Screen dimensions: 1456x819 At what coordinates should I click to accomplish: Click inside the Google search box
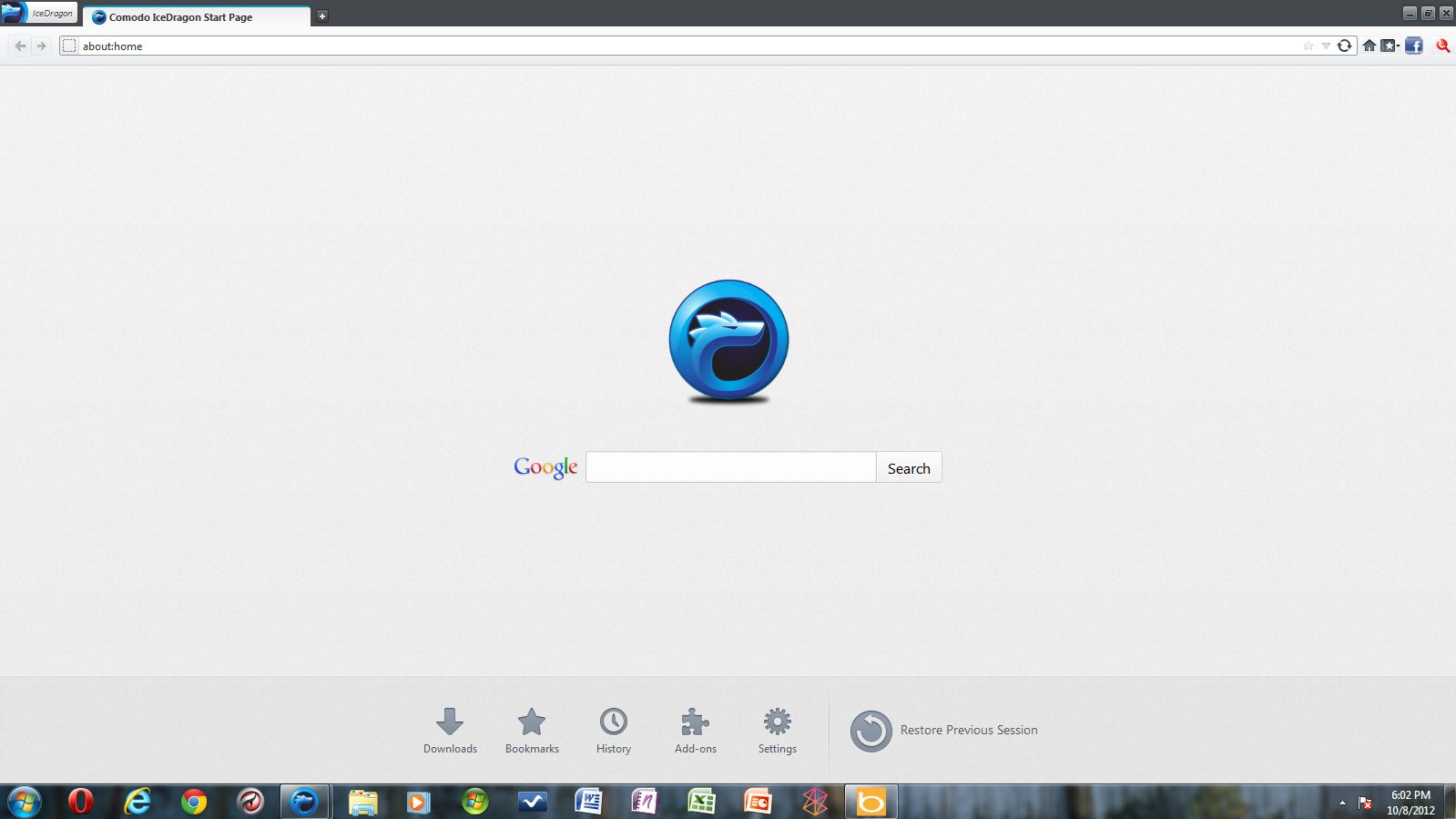point(731,467)
